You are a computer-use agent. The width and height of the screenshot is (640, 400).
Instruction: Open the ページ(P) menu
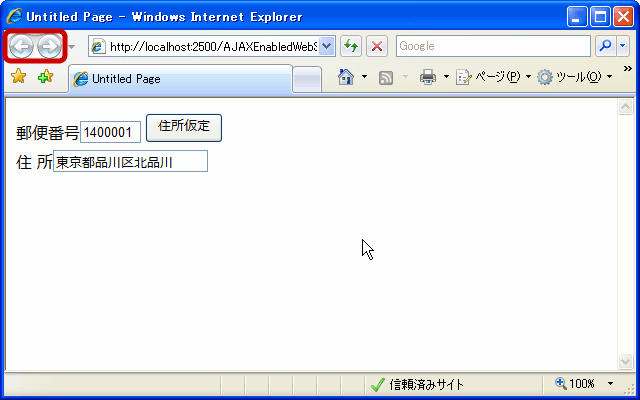pyautogui.click(x=493, y=77)
